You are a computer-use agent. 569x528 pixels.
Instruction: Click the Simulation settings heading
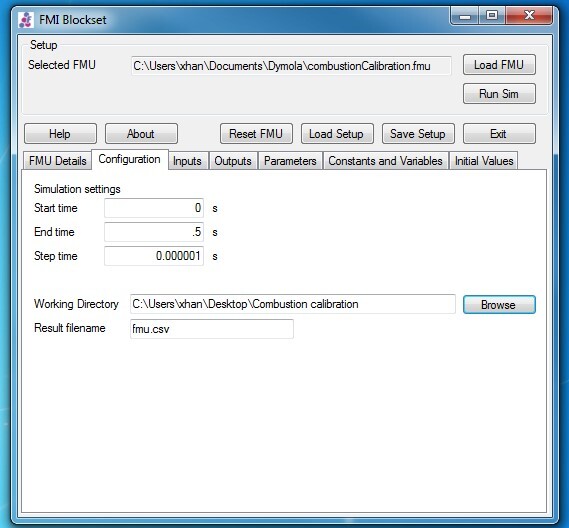[x=77, y=189]
